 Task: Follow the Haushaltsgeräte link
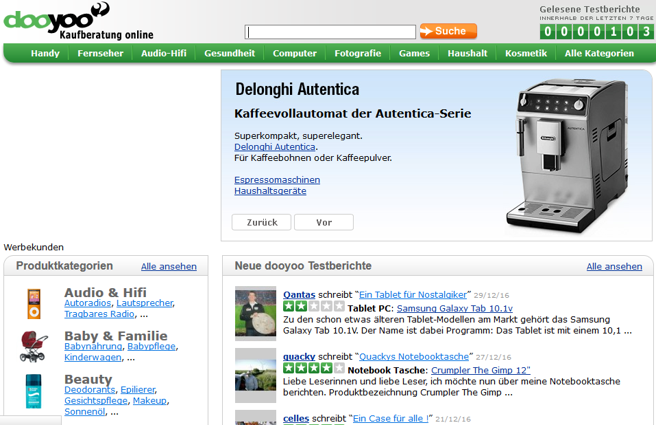click(270, 191)
